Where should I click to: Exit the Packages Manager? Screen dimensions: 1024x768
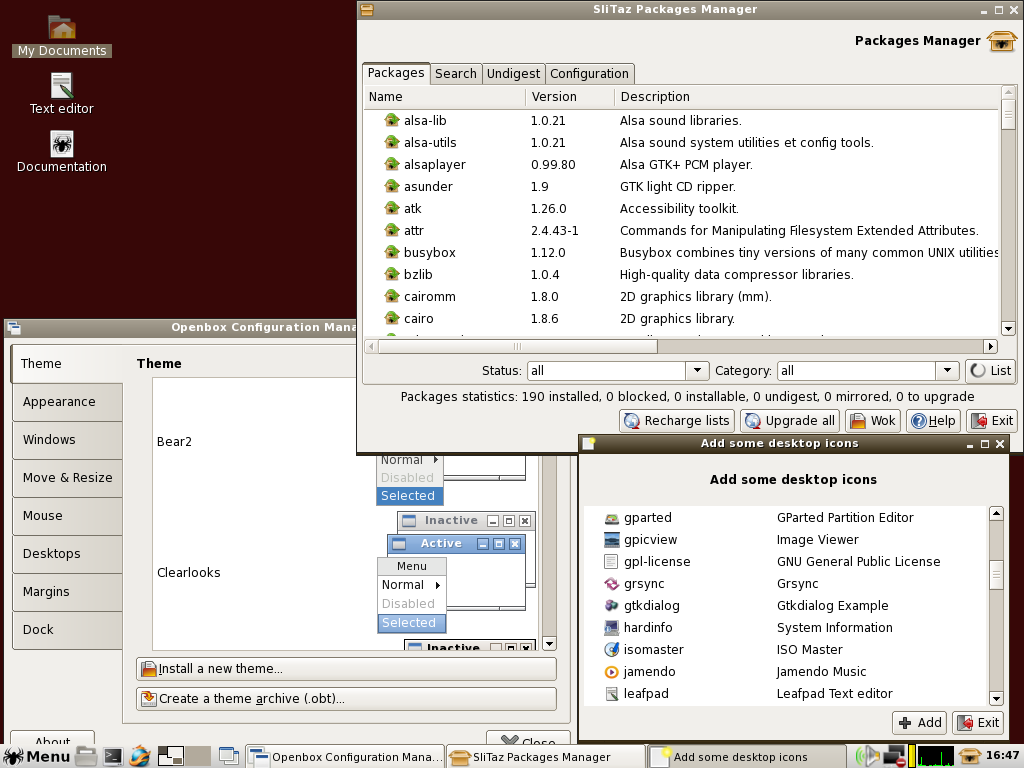point(991,421)
